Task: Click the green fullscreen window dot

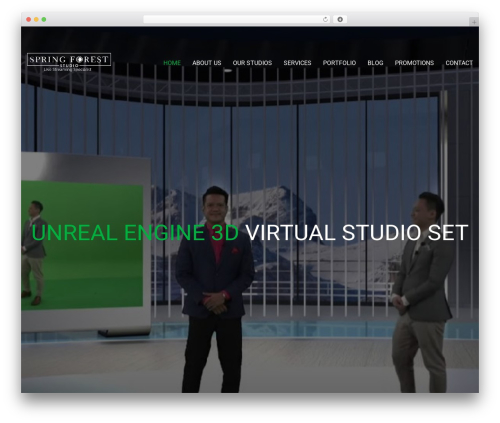Action: pyautogui.click(x=44, y=20)
